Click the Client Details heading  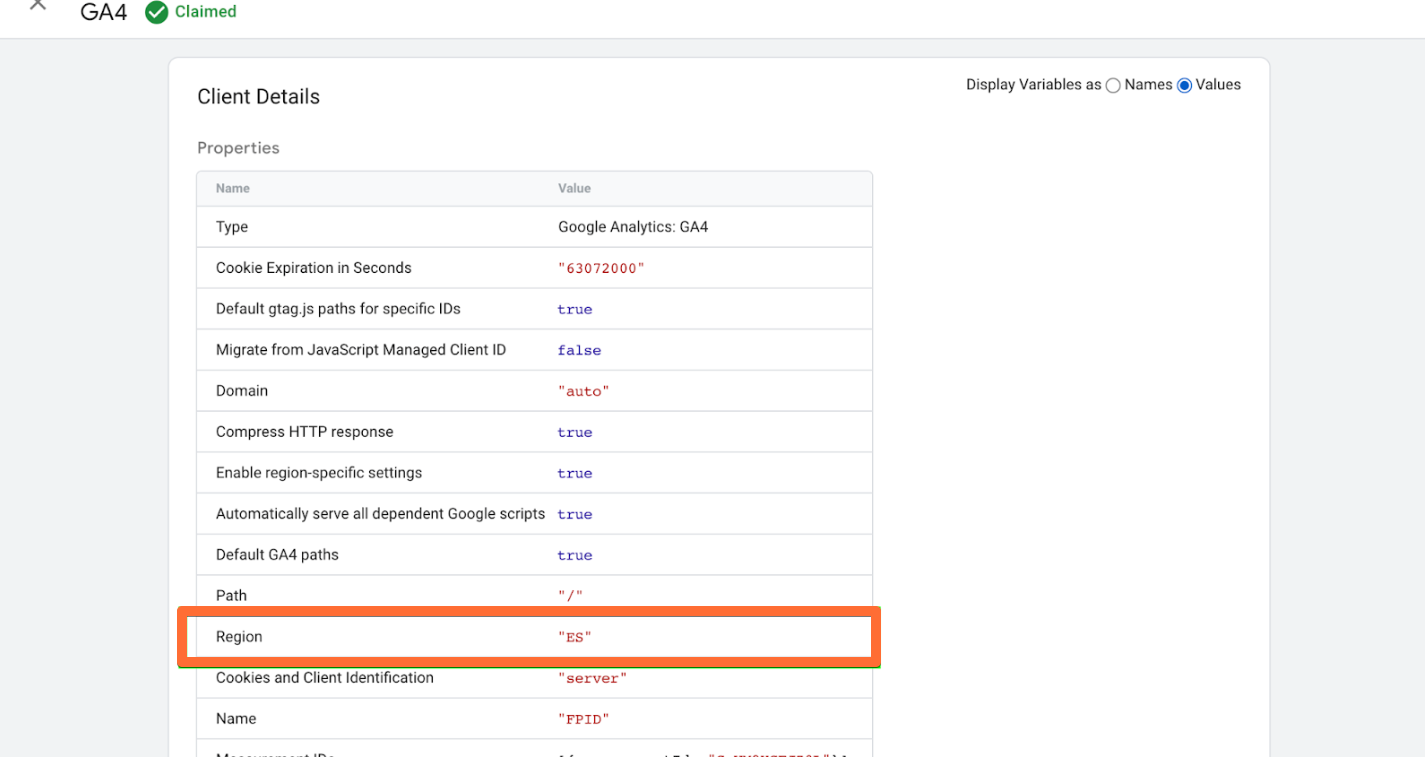[x=258, y=97]
